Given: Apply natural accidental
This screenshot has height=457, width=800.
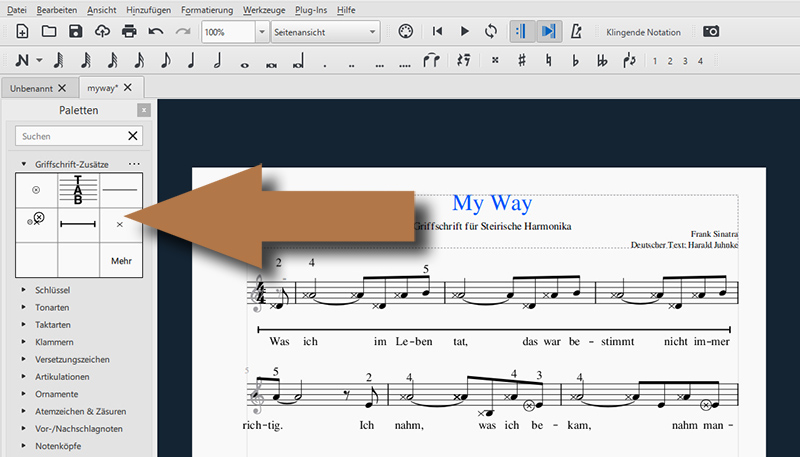Looking at the screenshot, I should pyautogui.click(x=548, y=61).
